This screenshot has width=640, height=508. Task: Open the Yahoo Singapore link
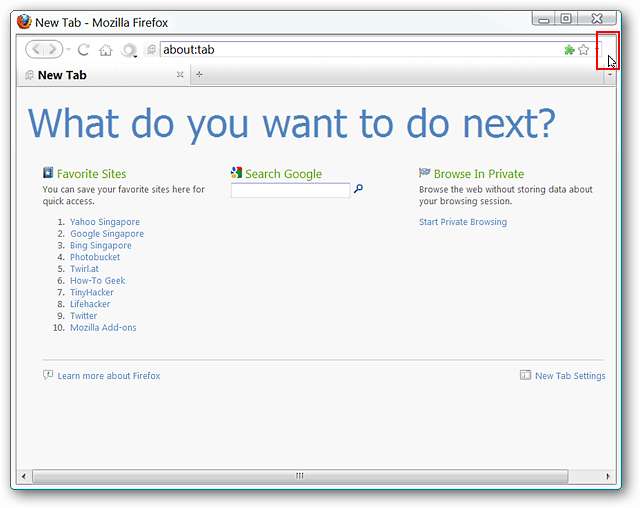click(x=105, y=222)
